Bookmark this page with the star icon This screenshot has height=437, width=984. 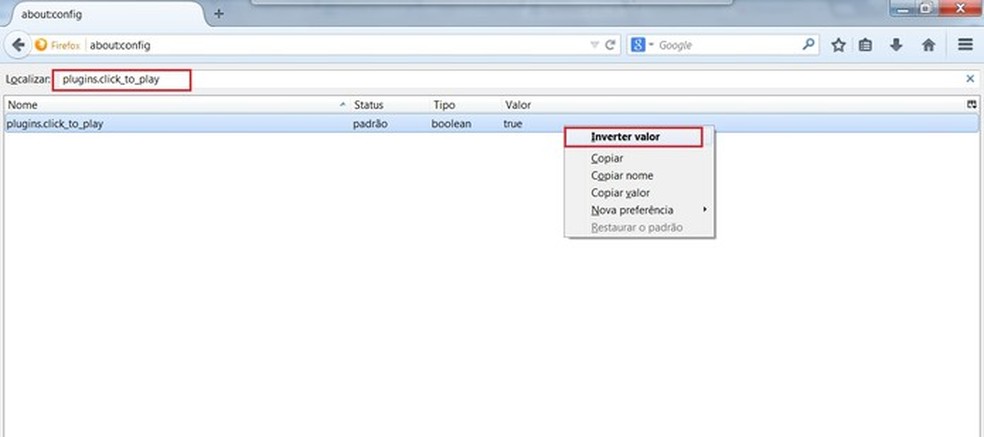click(x=838, y=45)
